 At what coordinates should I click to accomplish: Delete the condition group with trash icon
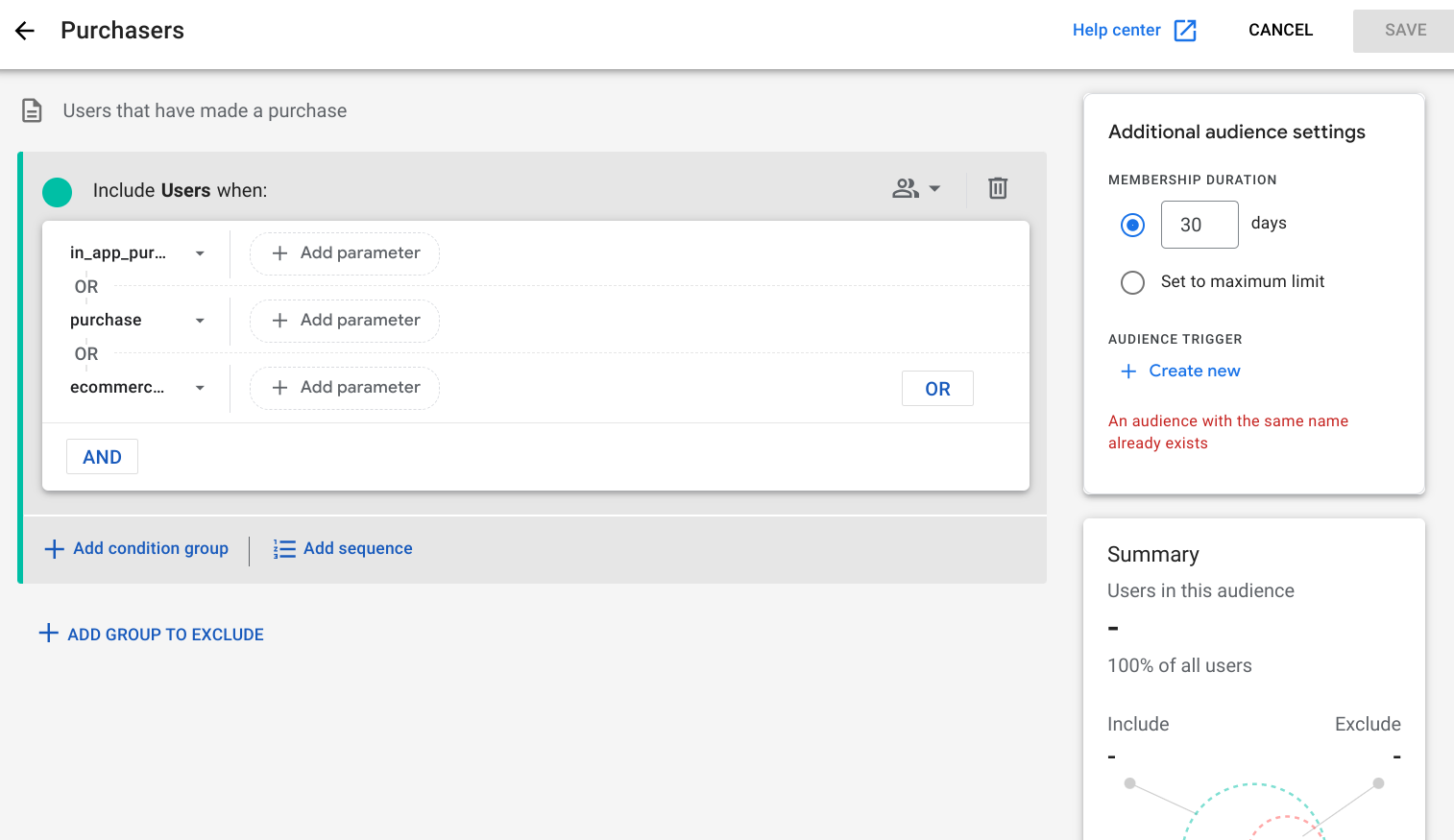tap(998, 188)
